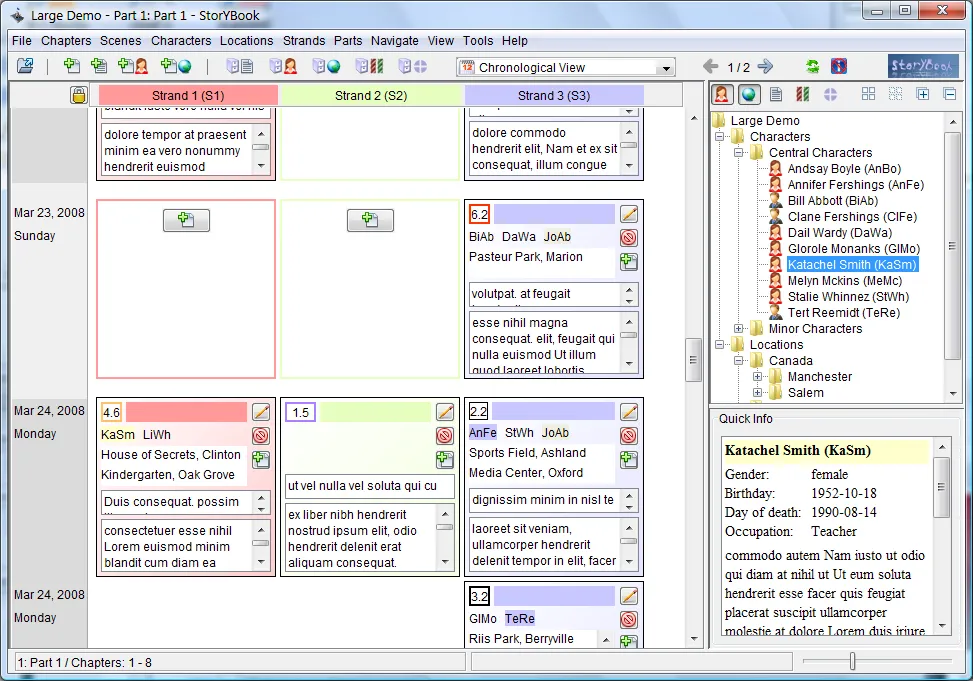Adjust the zoom slider at the bottom right
The width and height of the screenshot is (973, 681).
pos(852,660)
